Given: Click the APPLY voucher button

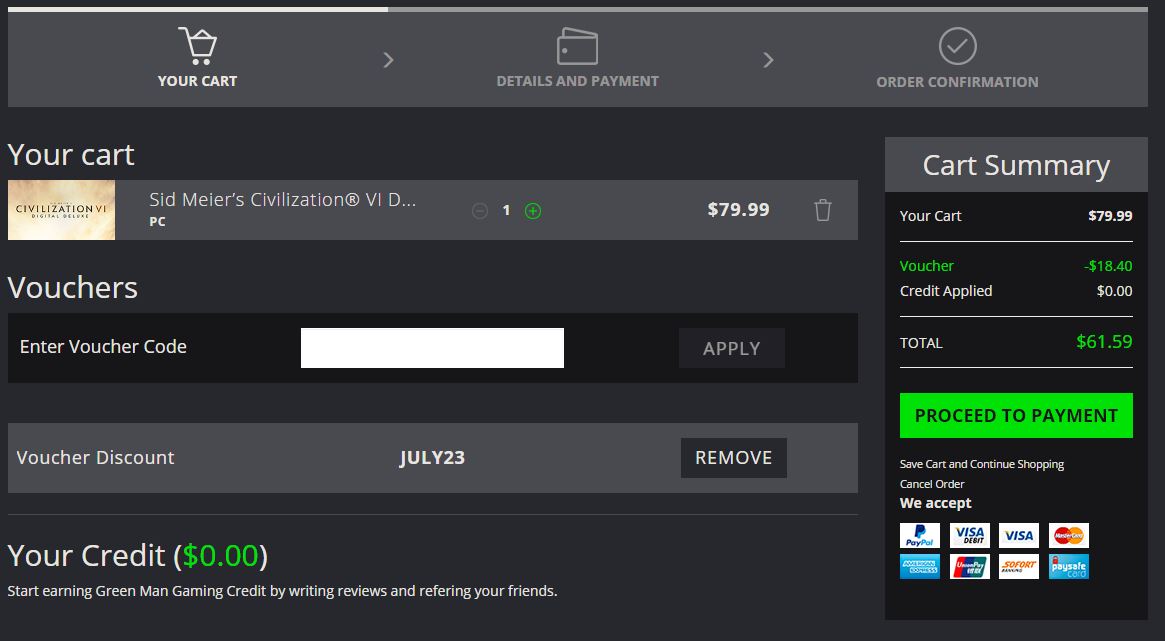Looking at the screenshot, I should click(x=732, y=348).
